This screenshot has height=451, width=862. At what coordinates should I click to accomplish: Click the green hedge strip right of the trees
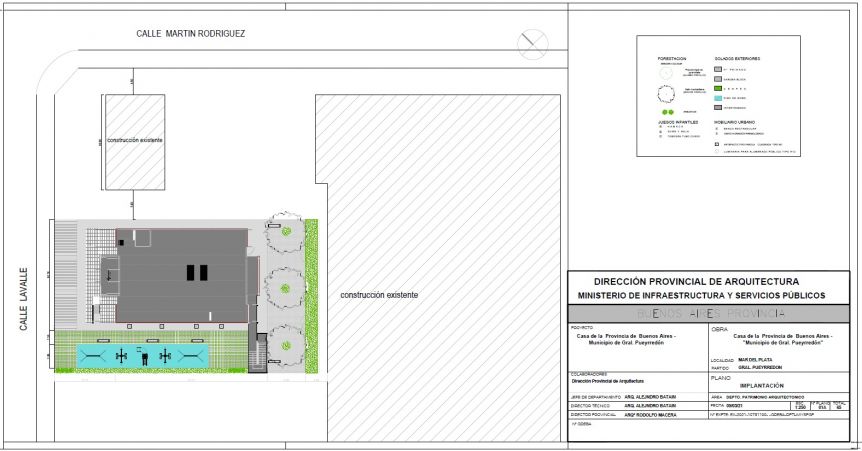click(311, 296)
